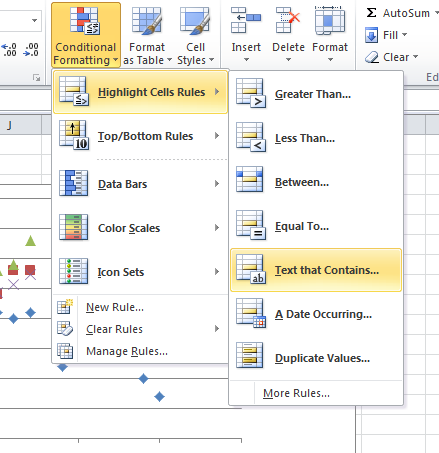The width and height of the screenshot is (439, 453).
Task: Expand the Clear Rules submenu arrow
Action: [217, 329]
